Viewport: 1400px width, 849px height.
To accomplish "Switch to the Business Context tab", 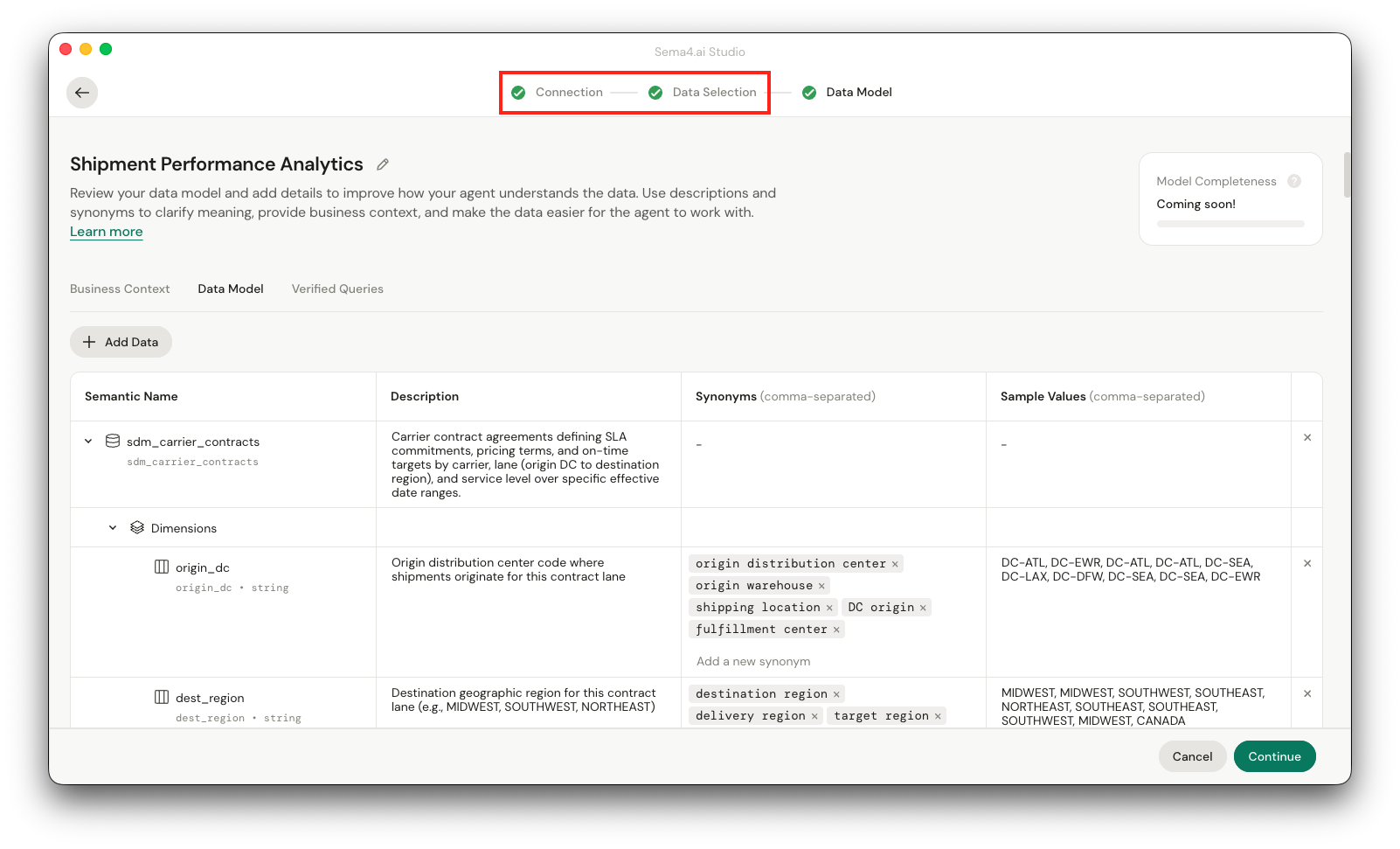I will point(120,289).
